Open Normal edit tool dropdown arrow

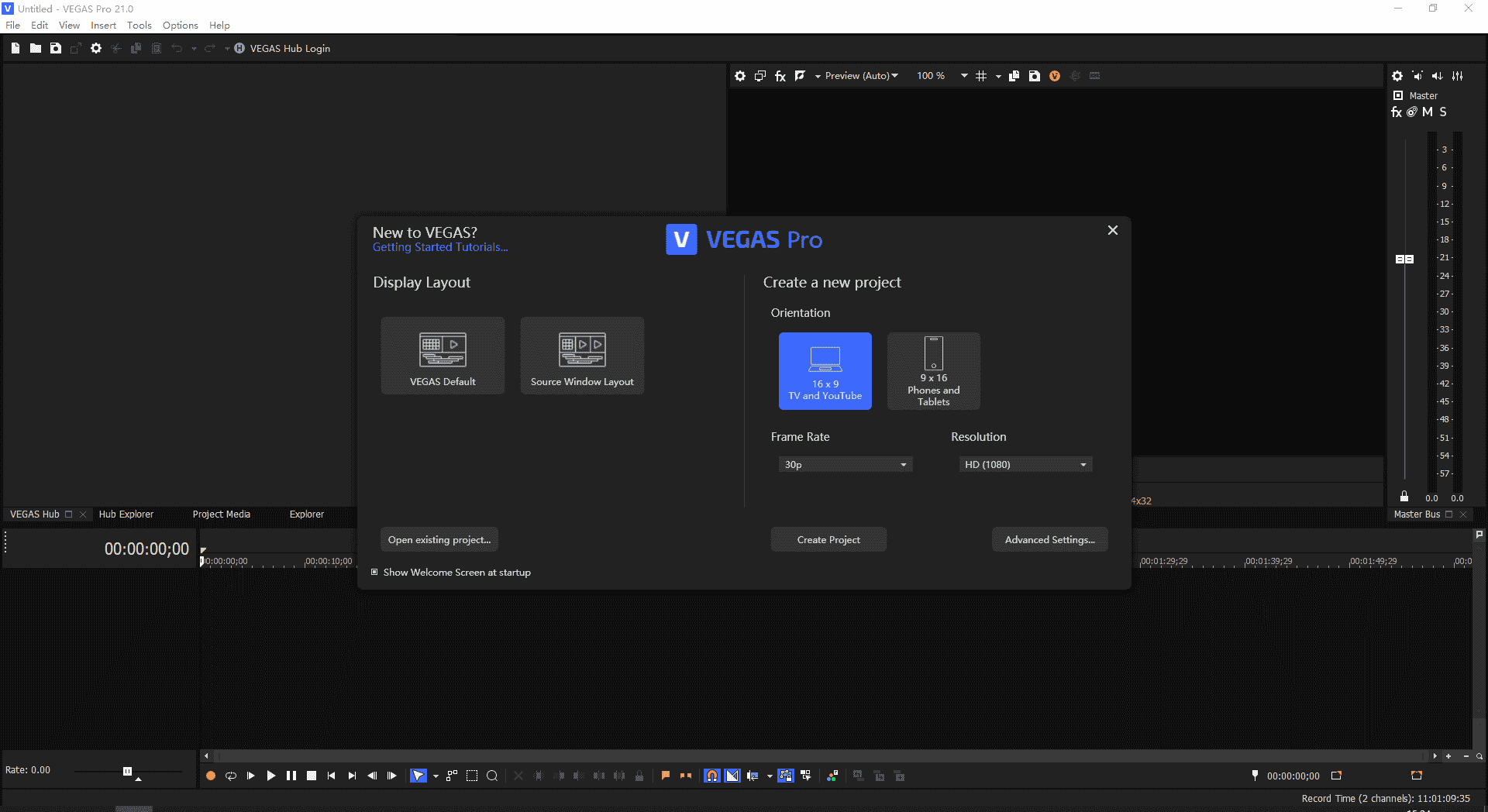436,776
